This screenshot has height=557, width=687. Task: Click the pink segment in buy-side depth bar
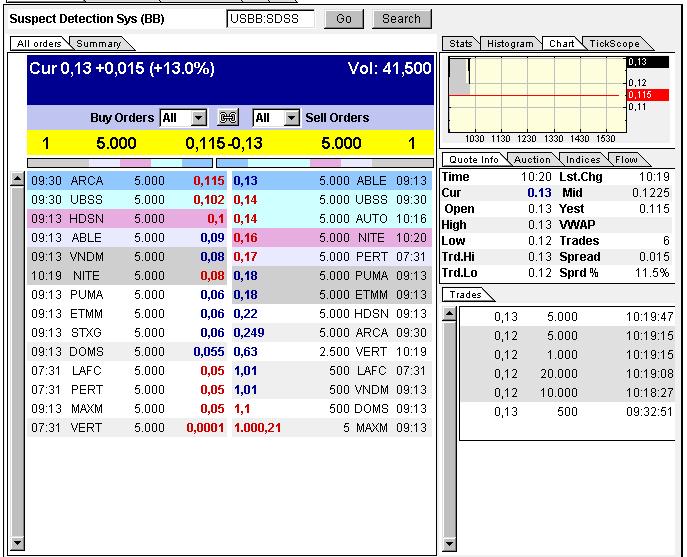click(135, 162)
